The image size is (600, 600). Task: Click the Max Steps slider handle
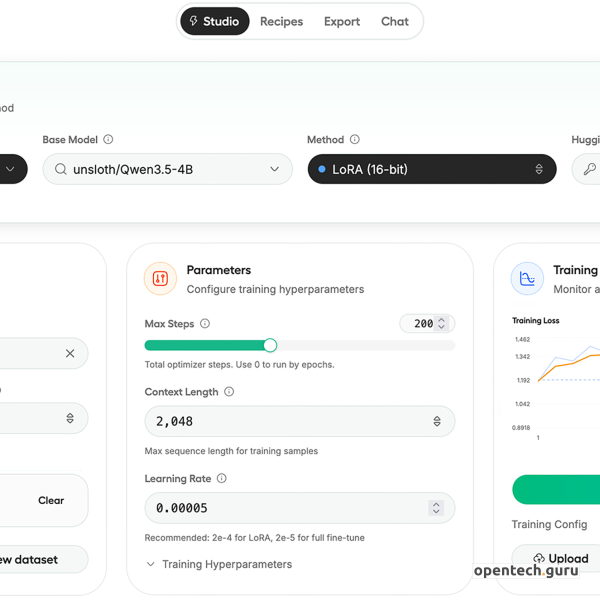tap(270, 345)
